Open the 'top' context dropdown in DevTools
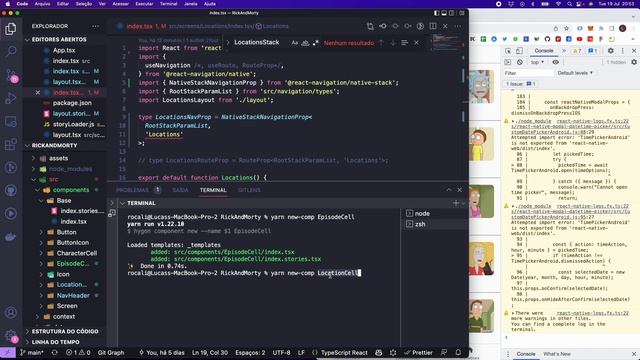The height and width of the screenshot is (360, 640). (x=537, y=62)
